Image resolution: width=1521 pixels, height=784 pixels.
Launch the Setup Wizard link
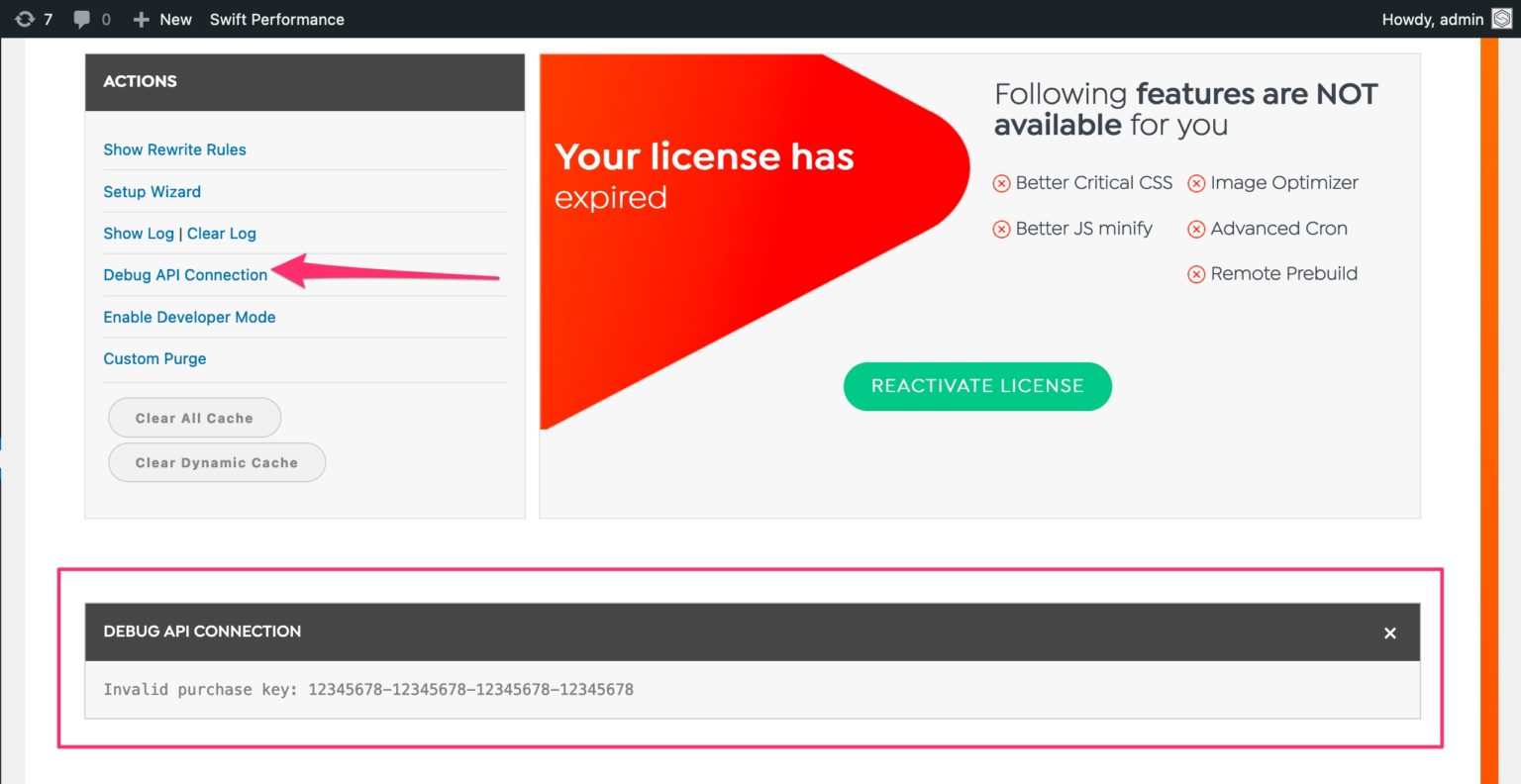152,191
